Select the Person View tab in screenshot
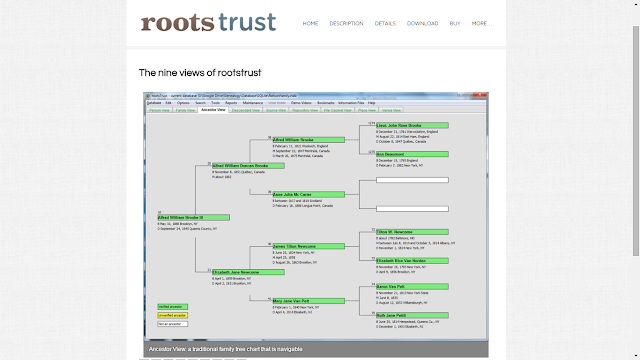This screenshot has height=360, width=640. click(159, 110)
